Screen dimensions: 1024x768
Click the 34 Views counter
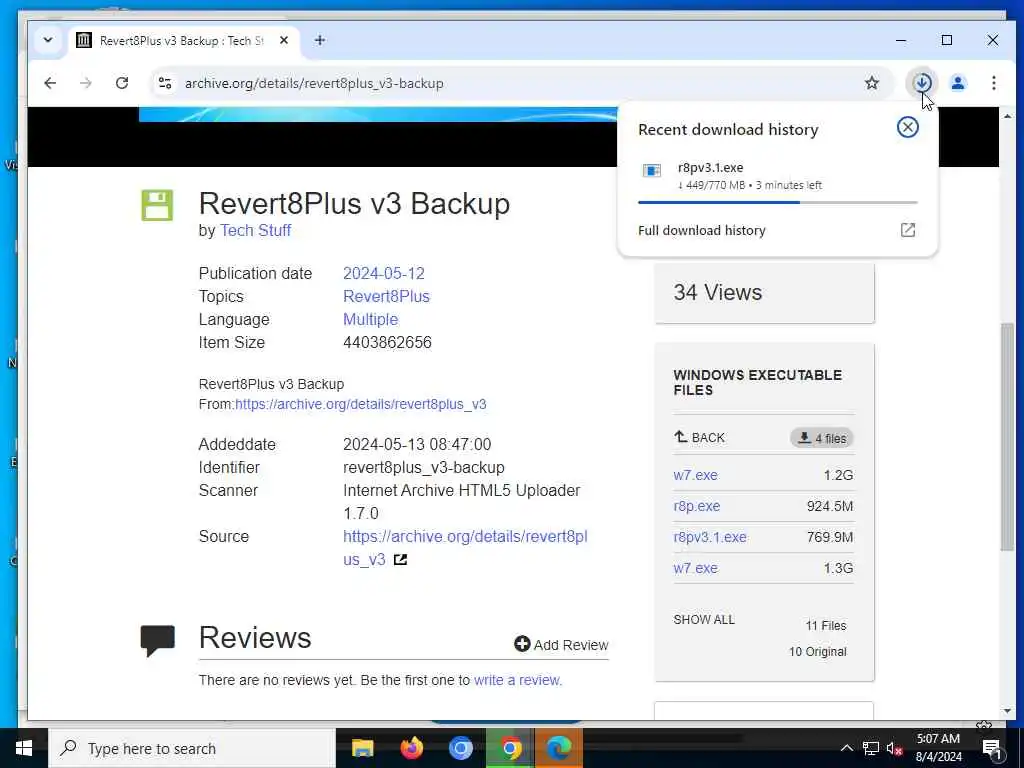pyautogui.click(x=718, y=293)
